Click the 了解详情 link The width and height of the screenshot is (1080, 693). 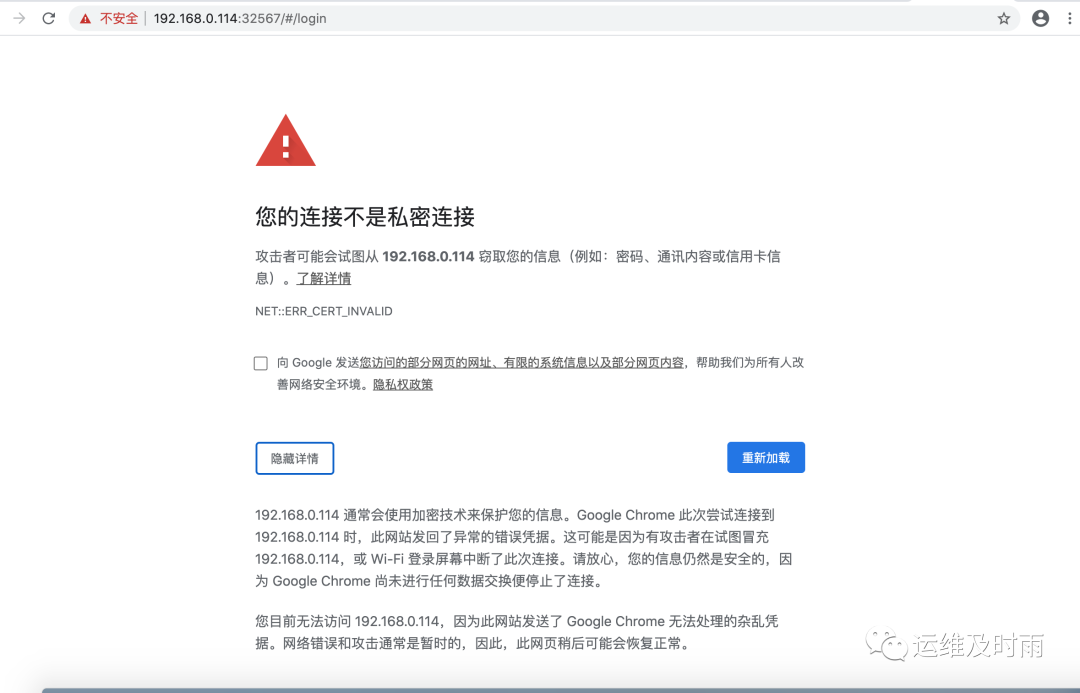(x=324, y=278)
